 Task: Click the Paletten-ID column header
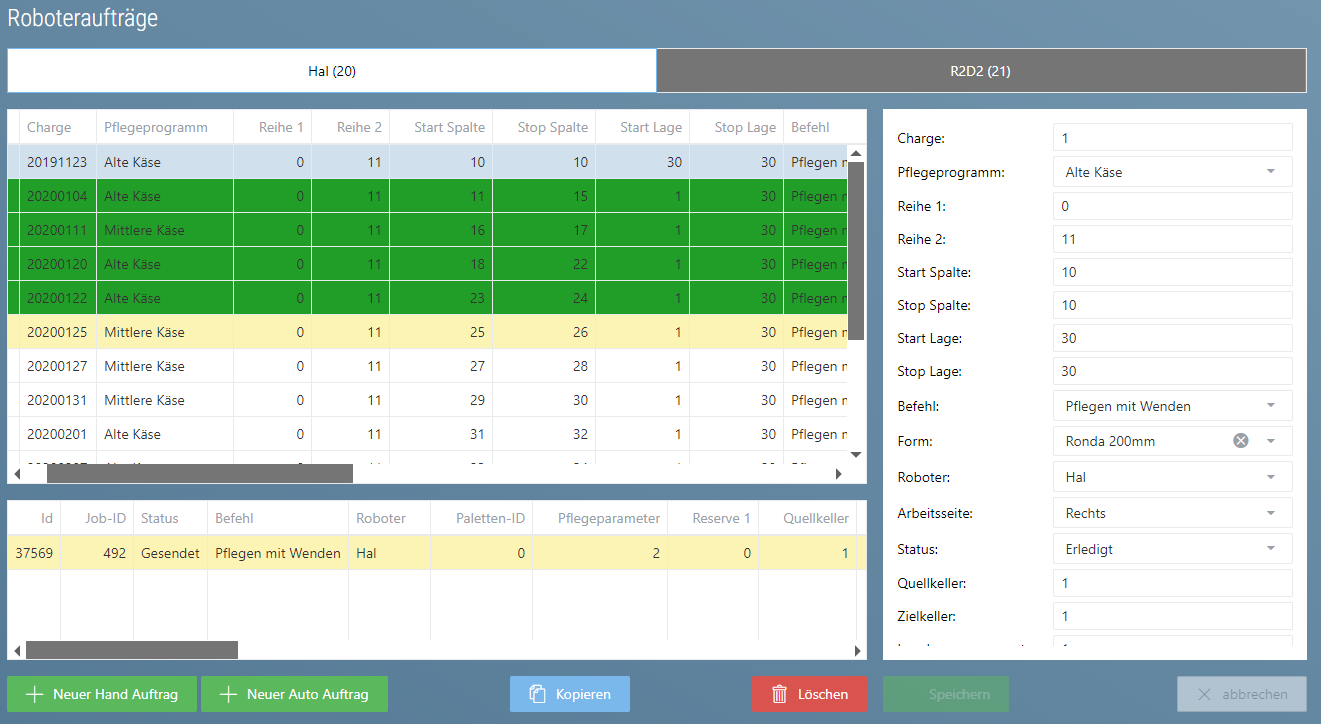click(481, 518)
